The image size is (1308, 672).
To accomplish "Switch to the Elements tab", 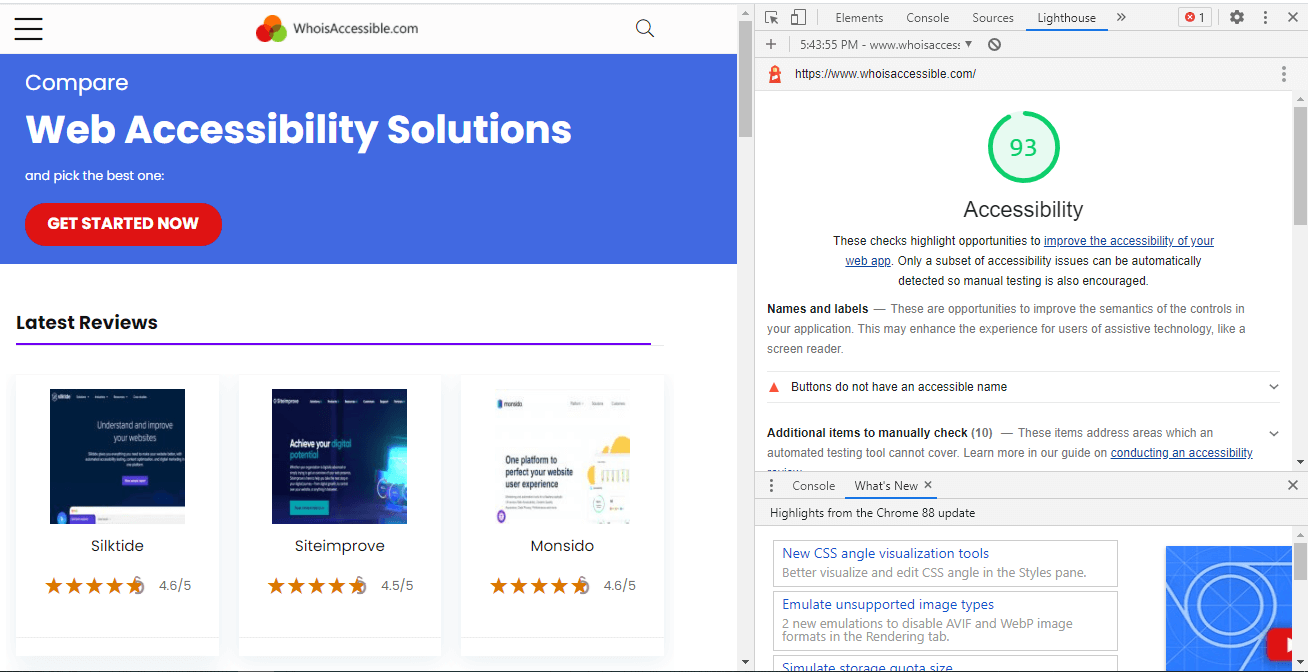I will pos(859,18).
